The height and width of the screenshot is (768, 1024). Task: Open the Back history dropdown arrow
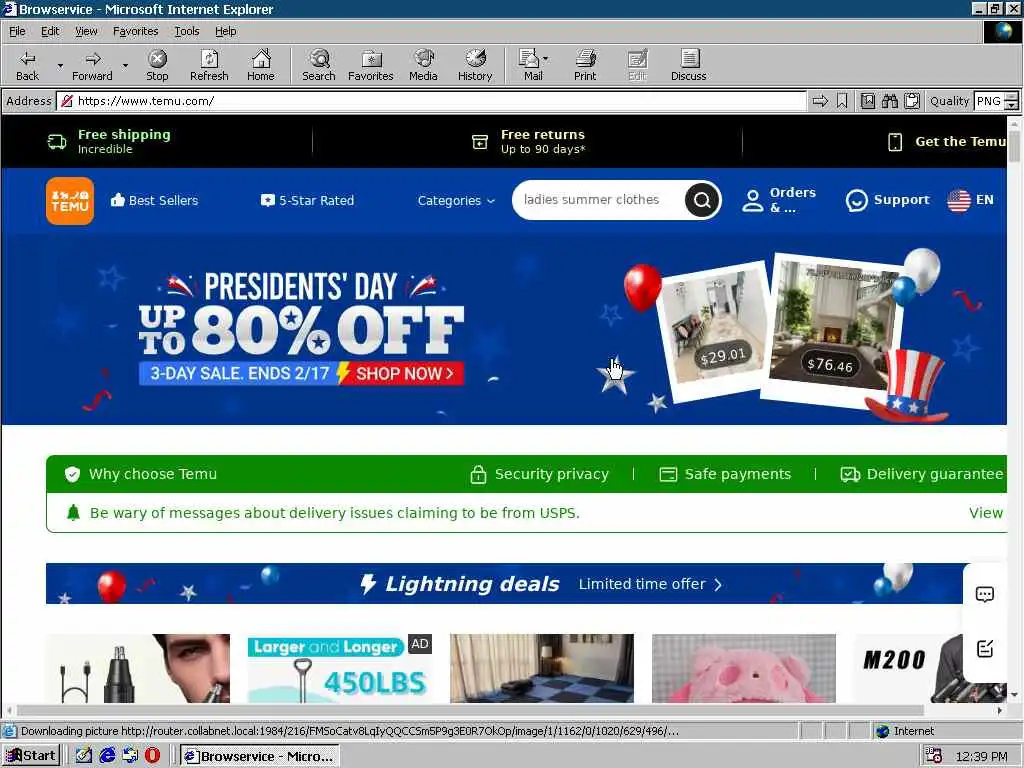(60, 65)
